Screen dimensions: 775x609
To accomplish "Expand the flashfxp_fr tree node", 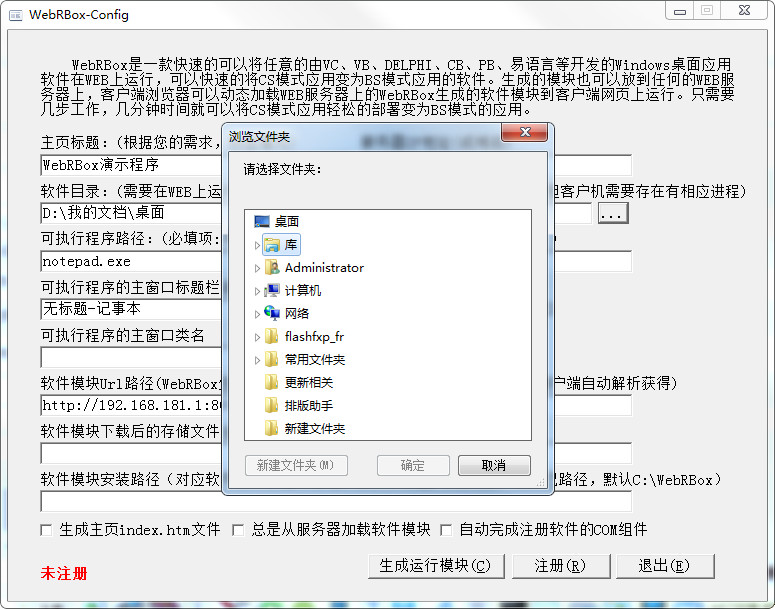I will [x=257, y=337].
